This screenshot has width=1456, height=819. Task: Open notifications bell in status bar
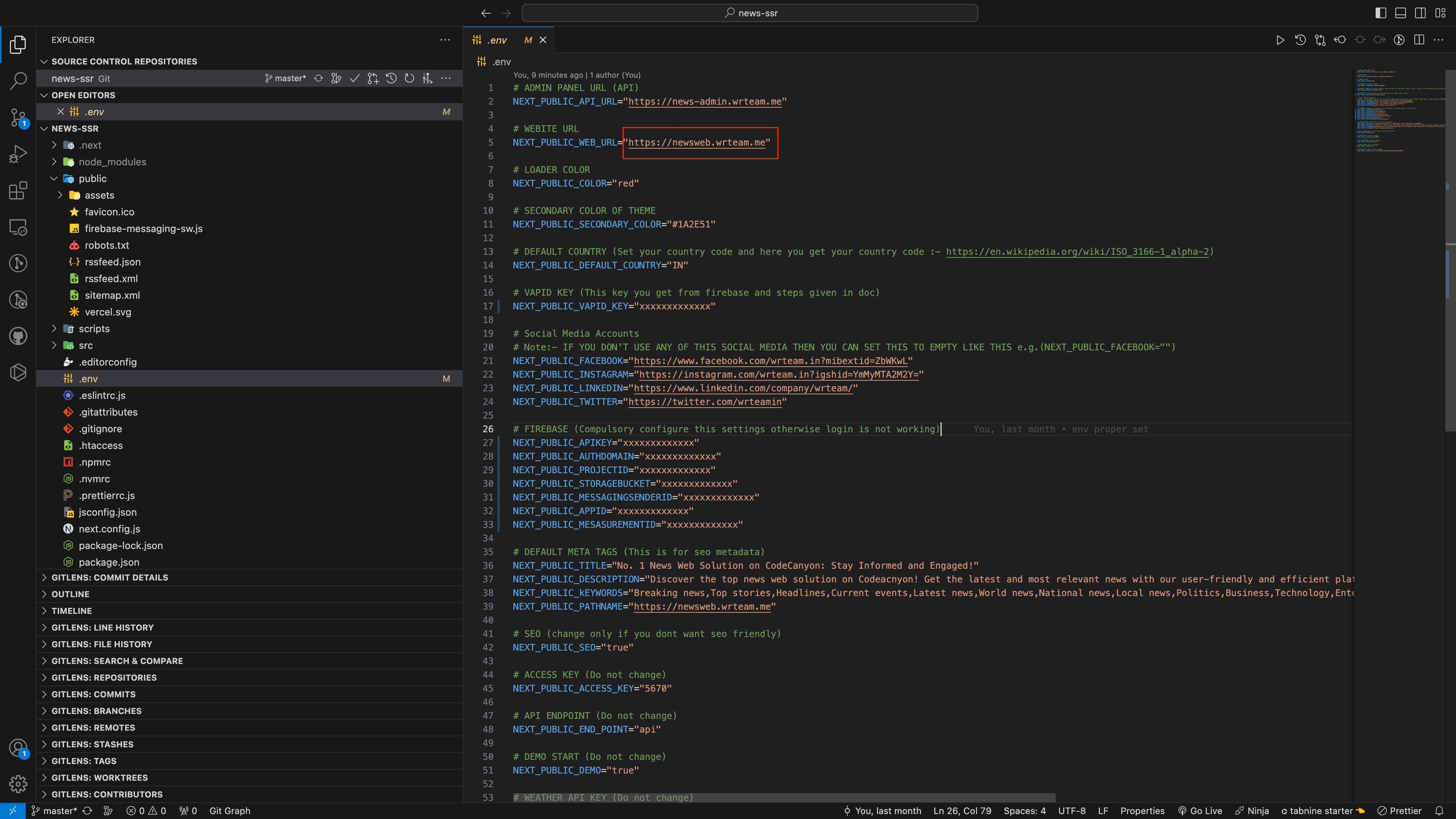coord(1440,811)
